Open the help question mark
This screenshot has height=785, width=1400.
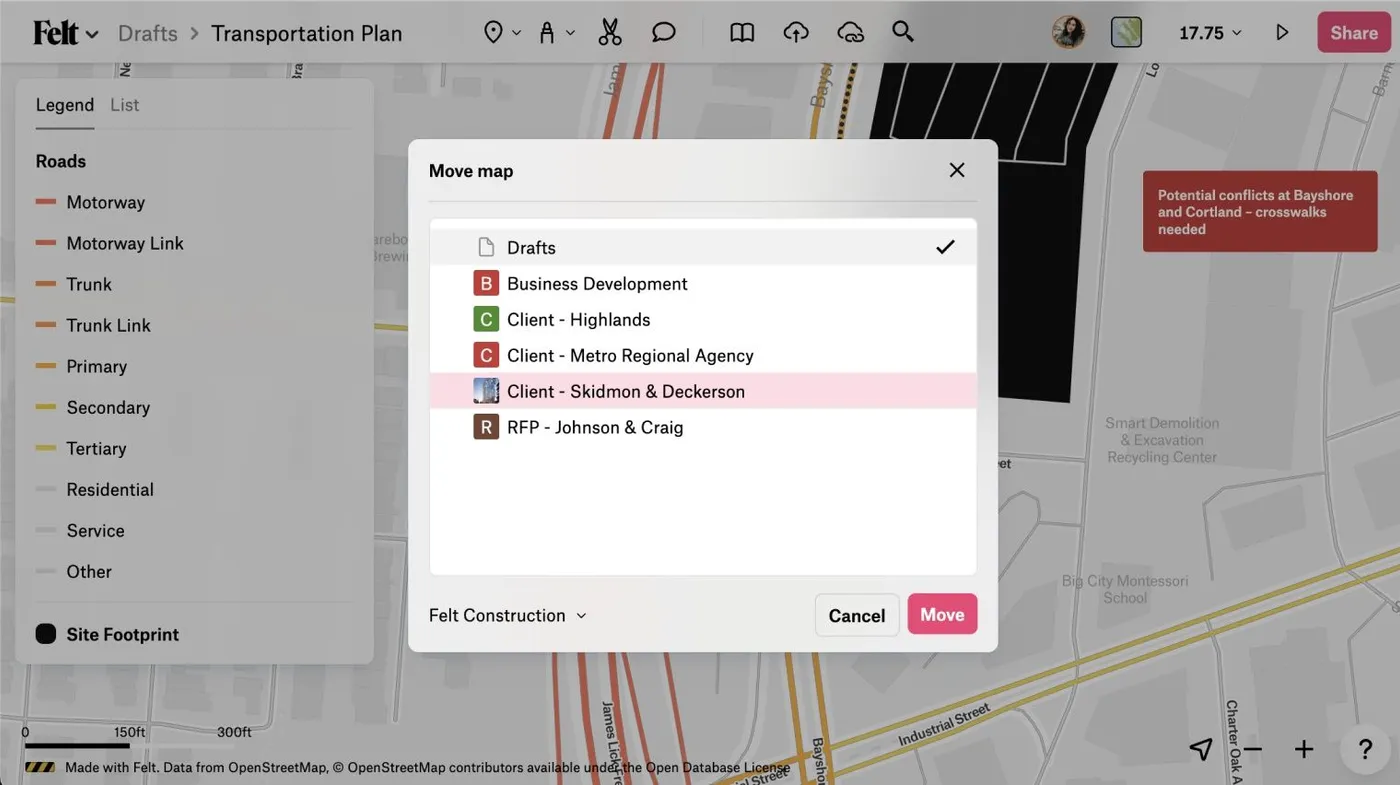tap(1365, 749)
